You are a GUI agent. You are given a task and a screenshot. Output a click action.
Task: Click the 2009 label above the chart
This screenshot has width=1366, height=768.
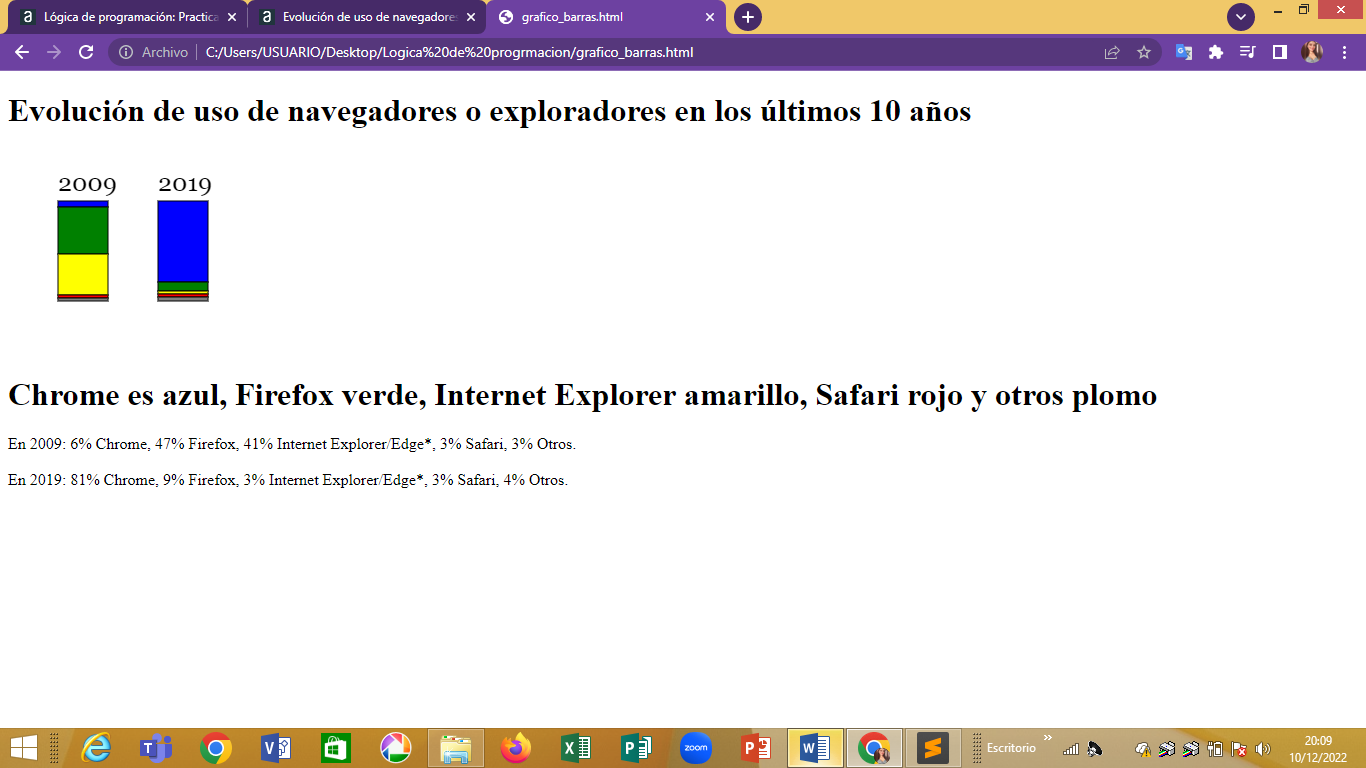[x=87, y=185]
